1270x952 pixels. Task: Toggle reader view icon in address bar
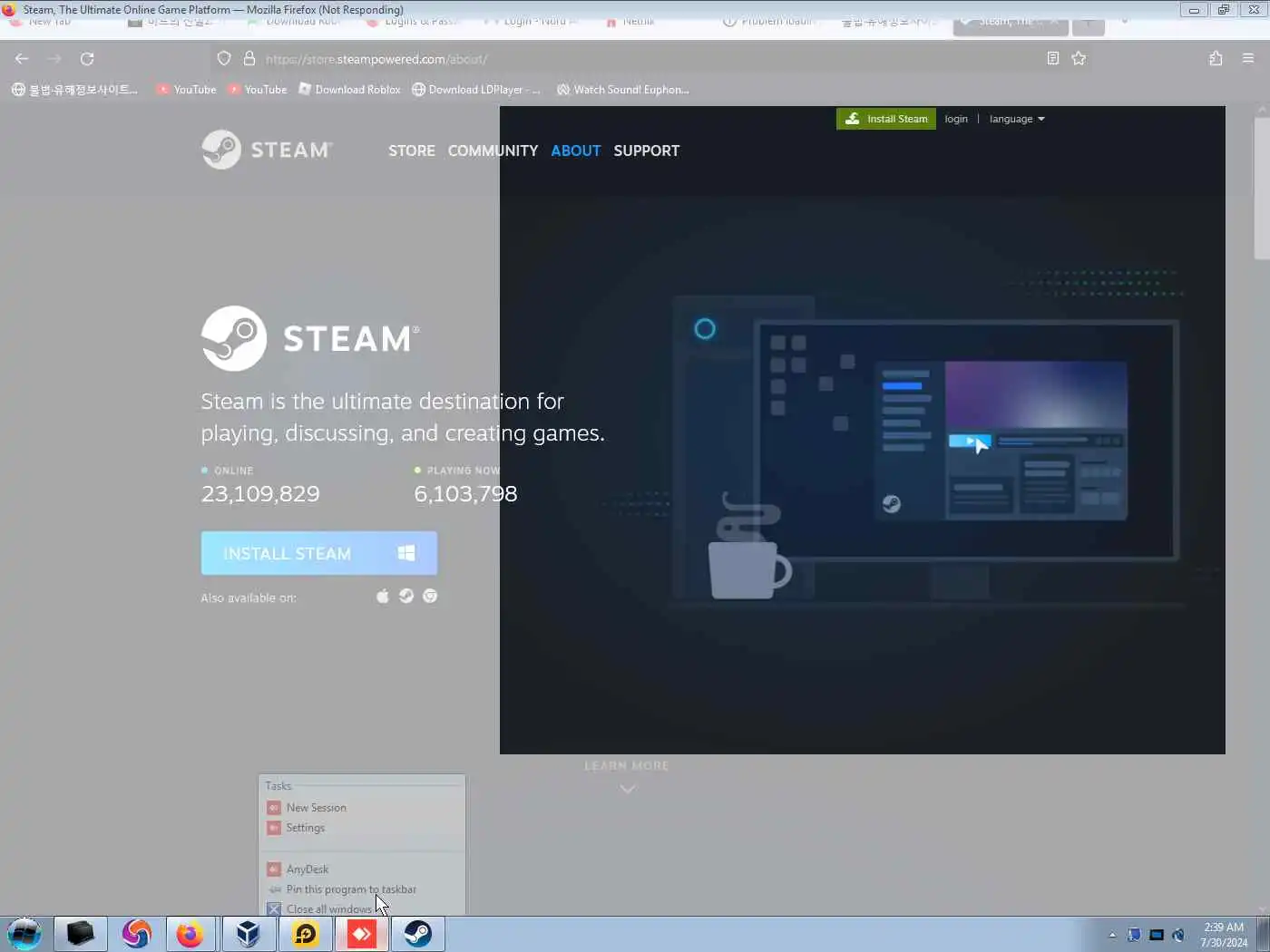(x=1053, y=59)
